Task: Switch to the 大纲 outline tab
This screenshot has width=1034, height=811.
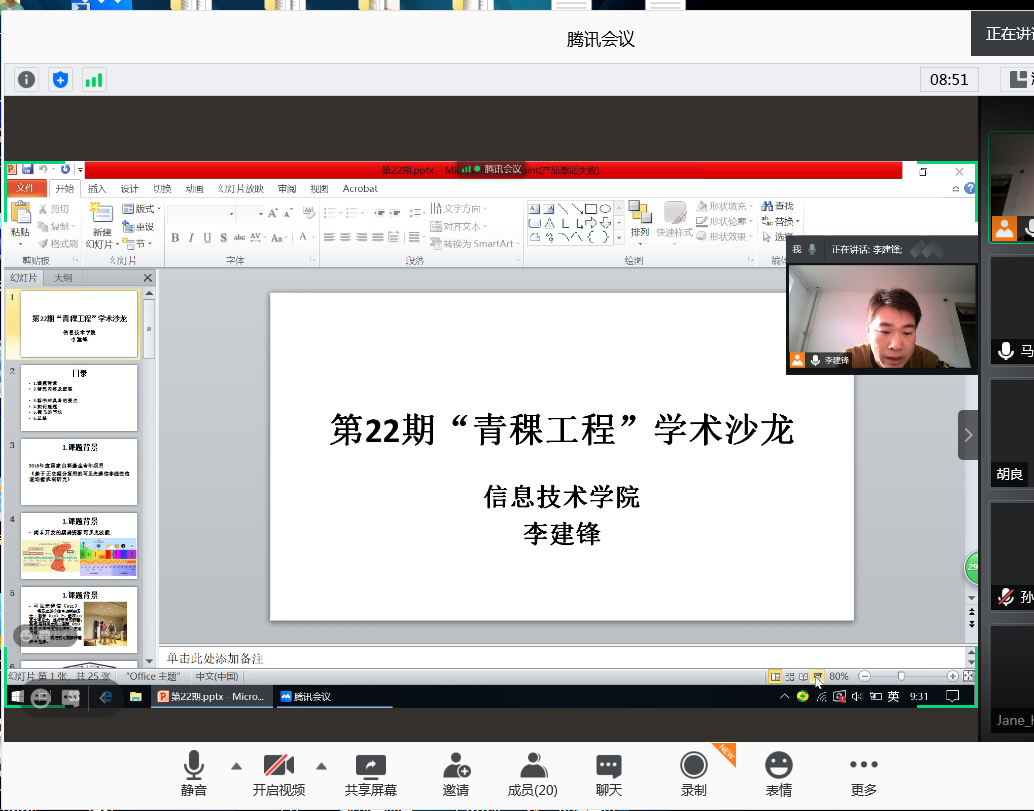Action: click(63, 278)
